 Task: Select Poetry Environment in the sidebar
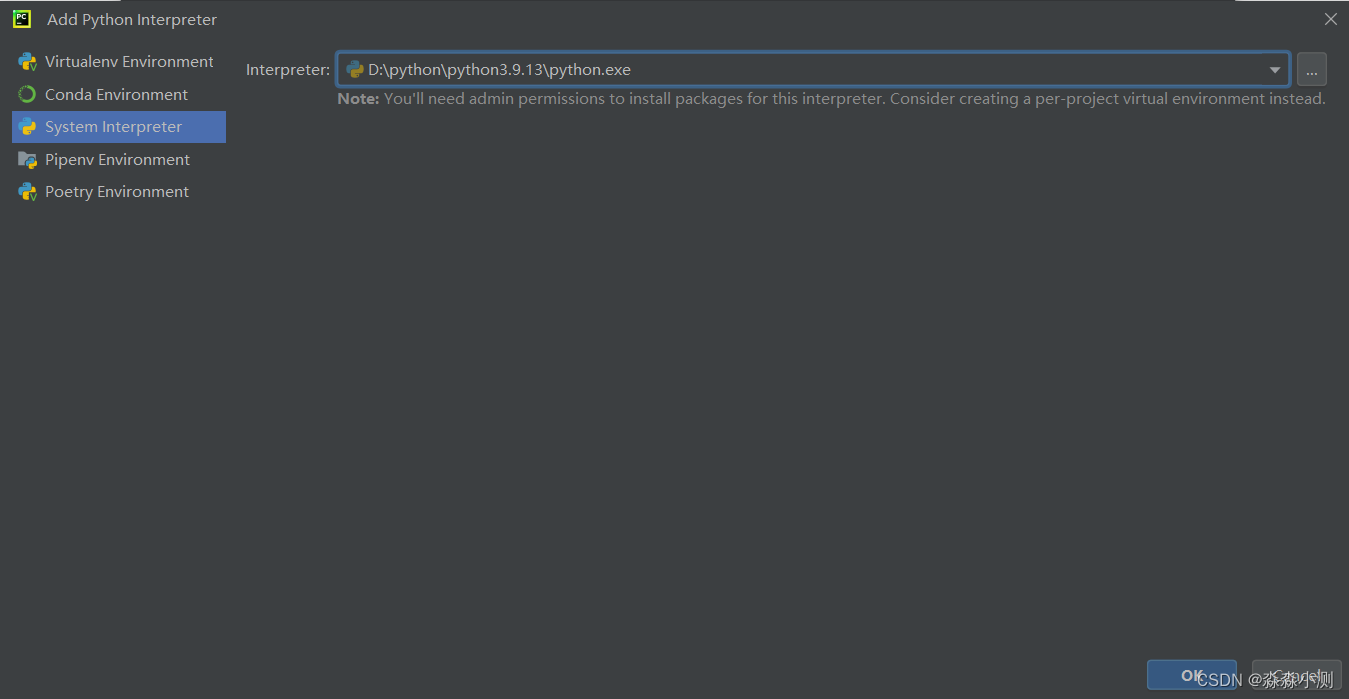point(118,192)
